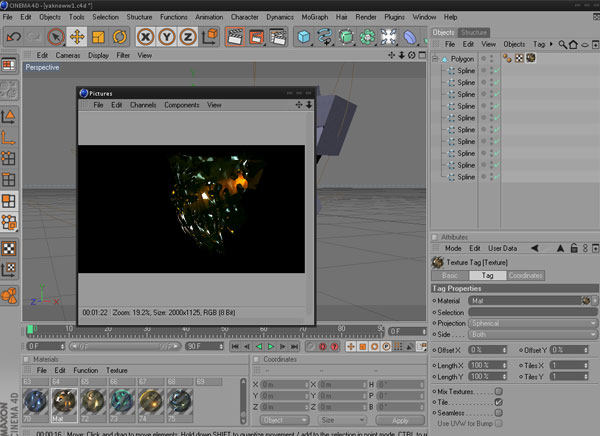Open the Render menu

(x=366, y=17)
